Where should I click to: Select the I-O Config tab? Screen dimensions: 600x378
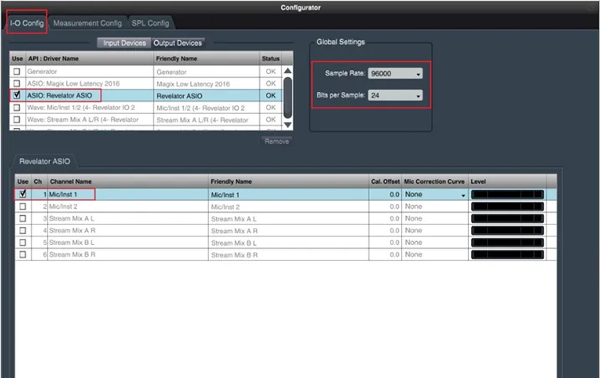(x=27, y=23)
